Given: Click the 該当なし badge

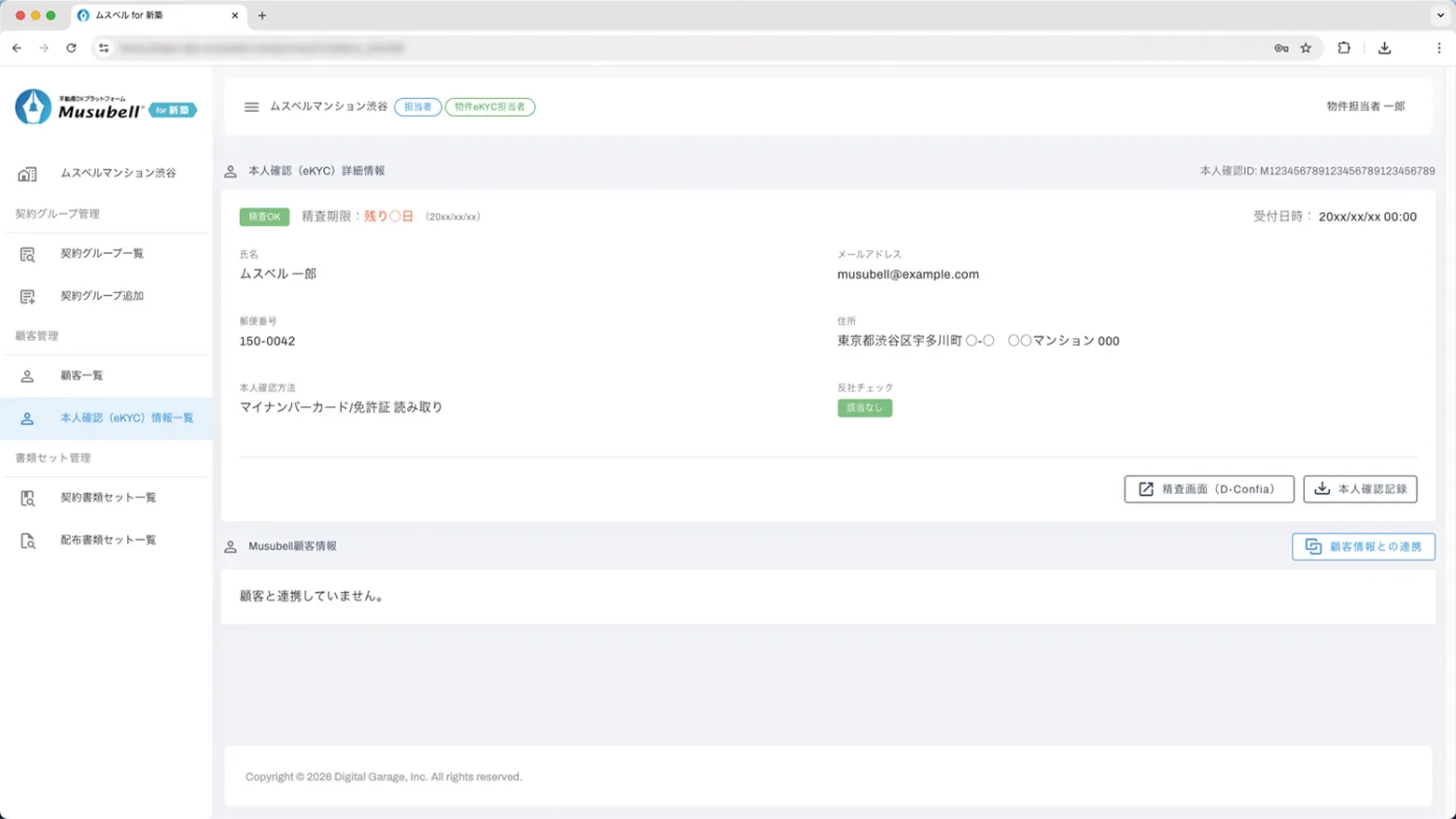Looking at the screenshot, I should (864, 408).
